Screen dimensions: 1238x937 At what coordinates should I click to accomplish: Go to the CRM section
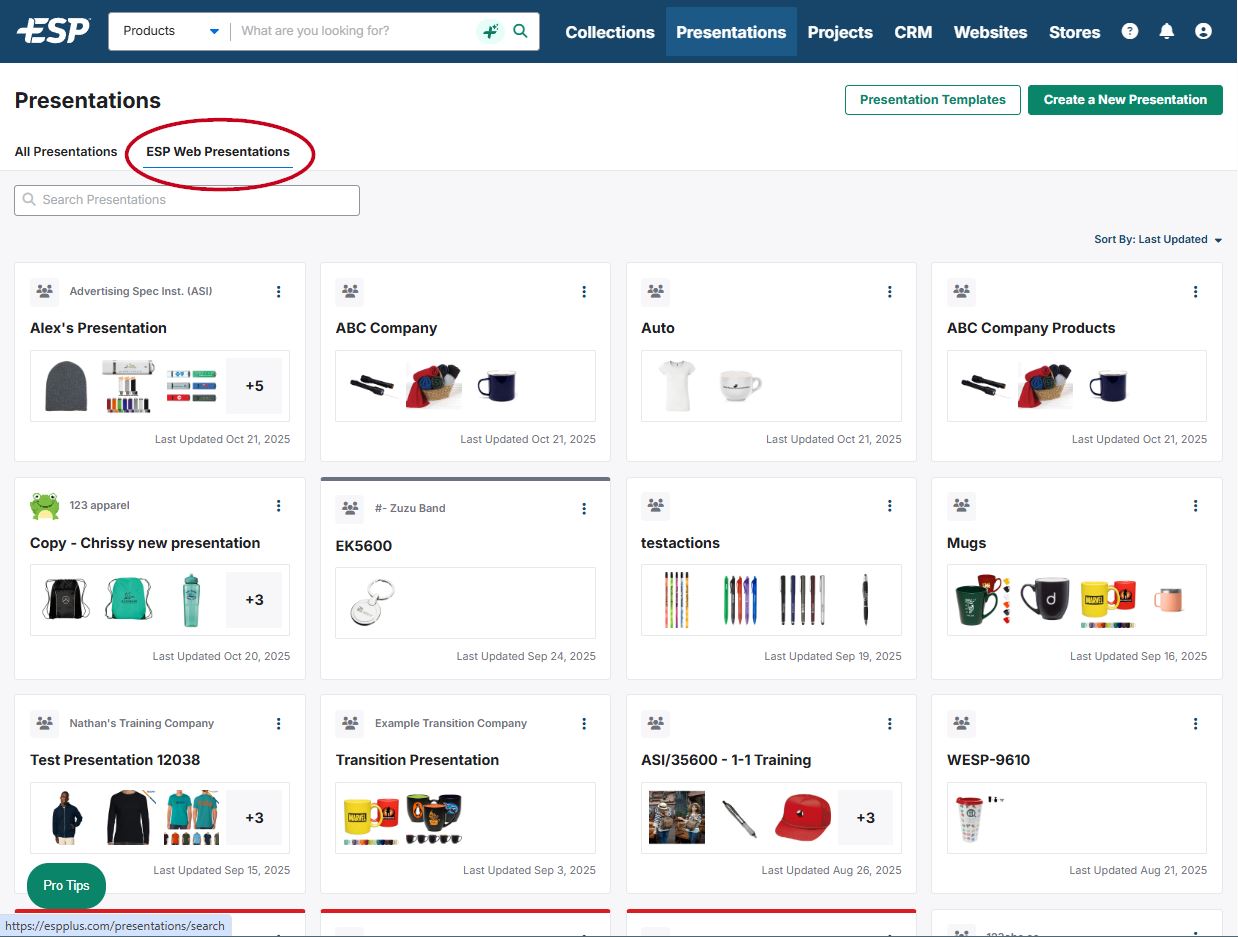click(913, 32)
